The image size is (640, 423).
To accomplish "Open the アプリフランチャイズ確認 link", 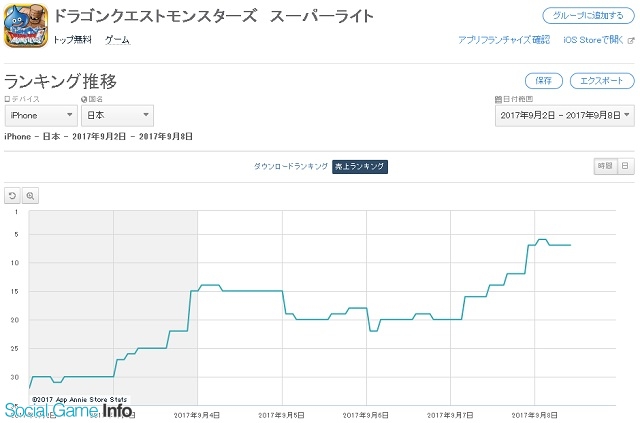I will click(504, 40).
